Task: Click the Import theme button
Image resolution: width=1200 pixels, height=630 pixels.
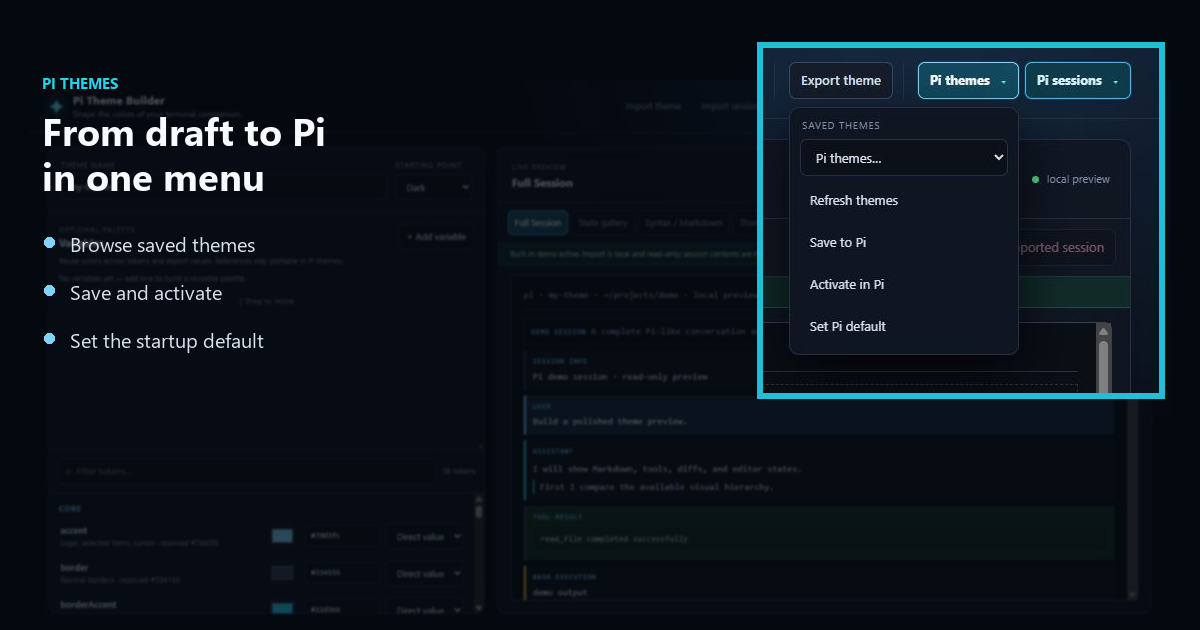Action: [653, 107]
